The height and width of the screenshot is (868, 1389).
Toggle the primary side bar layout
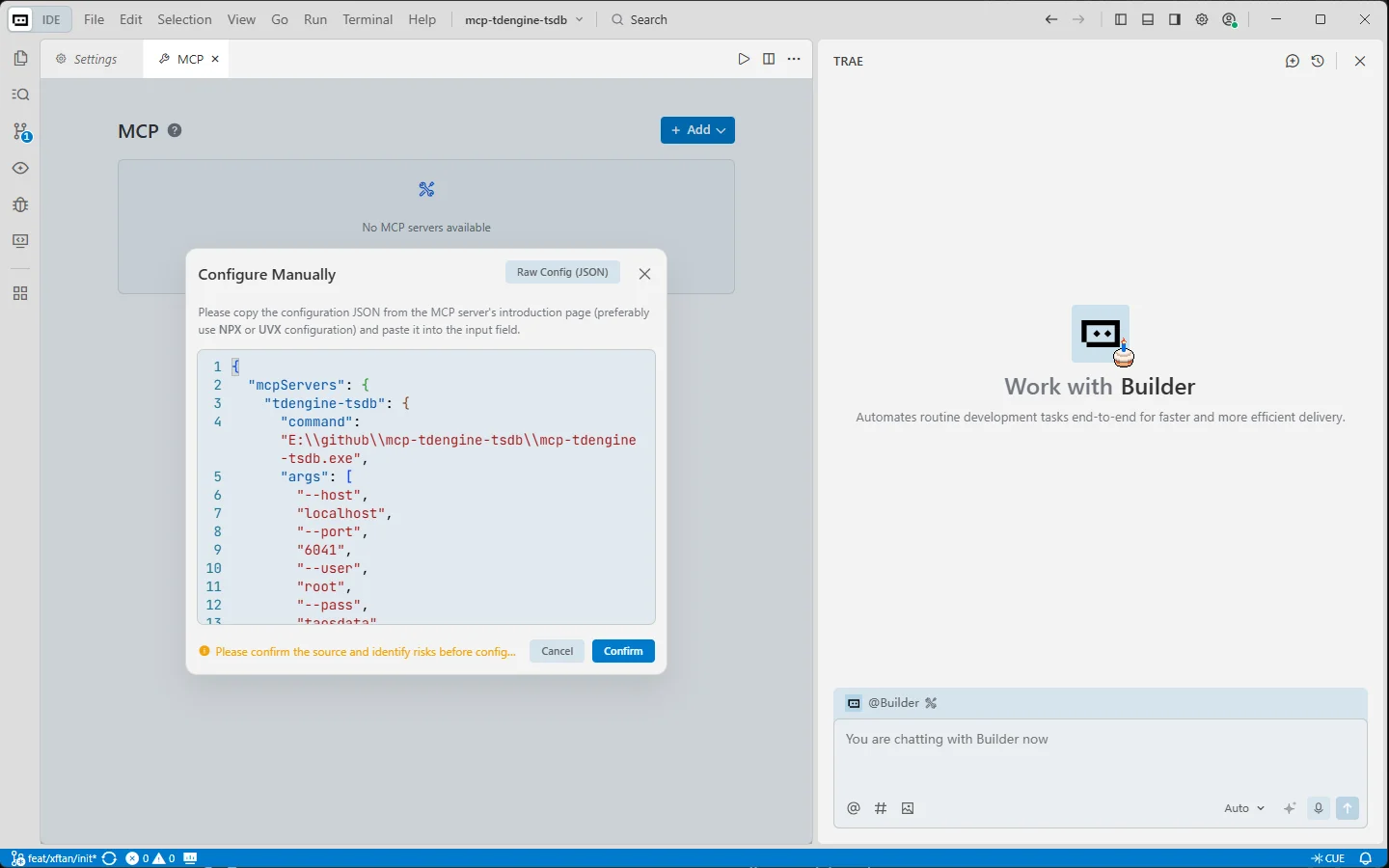[x=1121, y=19]
